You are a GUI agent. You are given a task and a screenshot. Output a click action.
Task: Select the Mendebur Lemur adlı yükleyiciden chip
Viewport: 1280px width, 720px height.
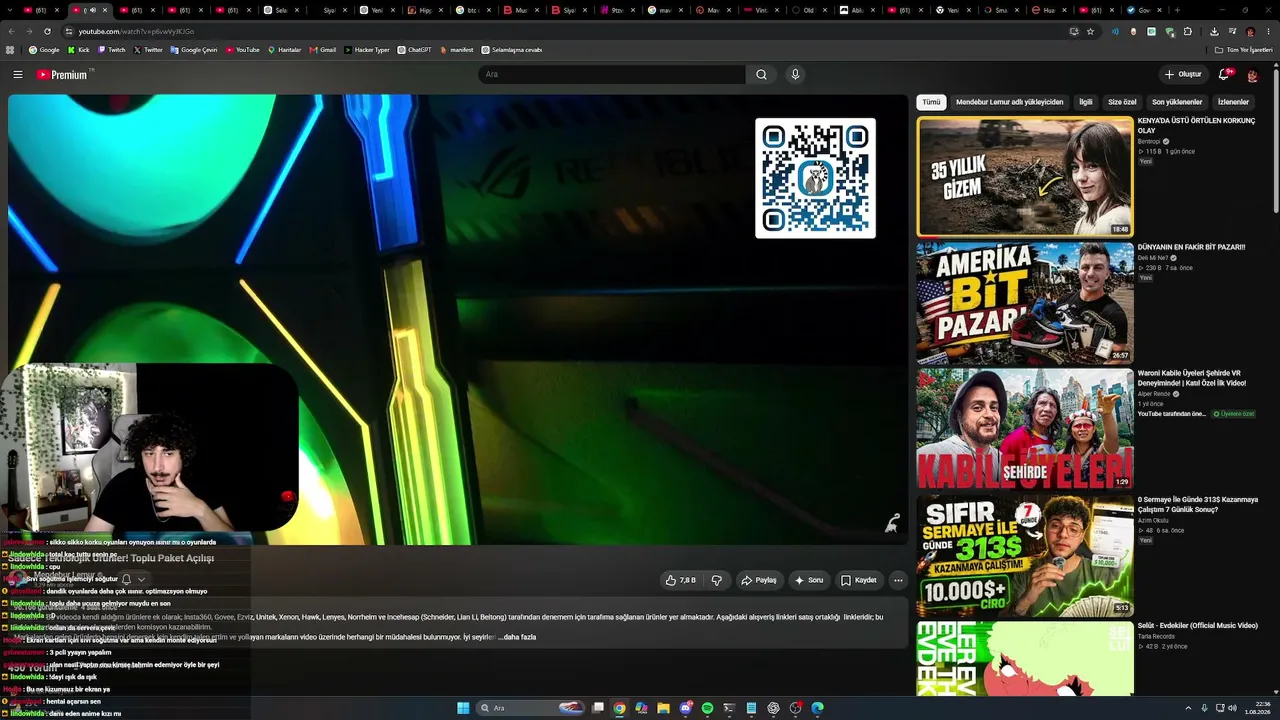[1009, 102]
